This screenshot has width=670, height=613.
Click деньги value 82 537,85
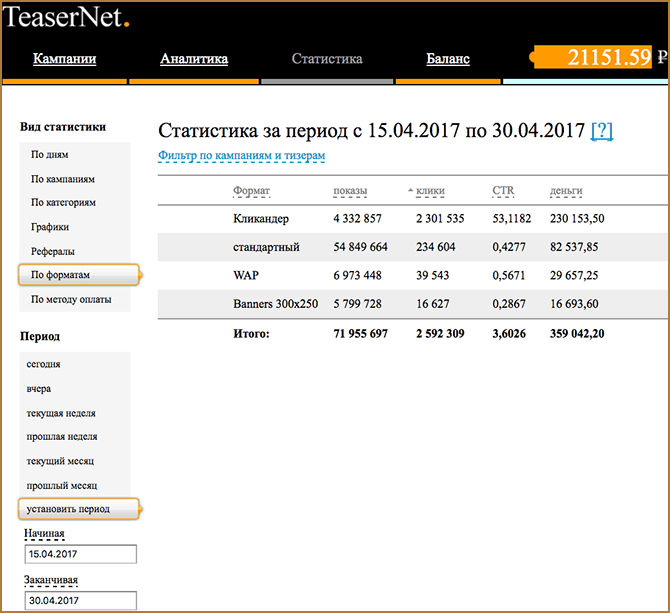click(x=574, y=247)
